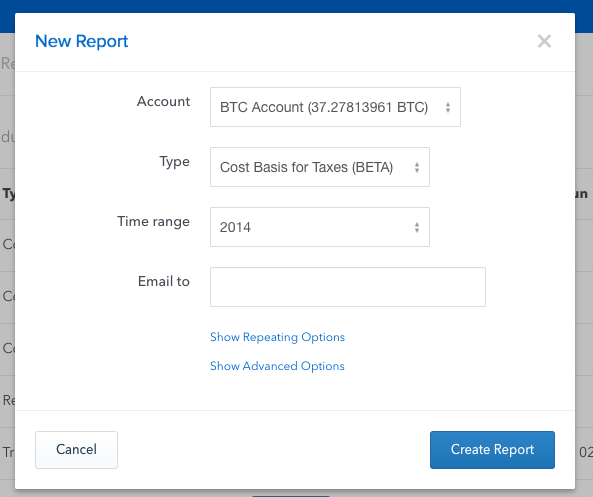The image size is (593, 497).
Task: Show Repeating Options
Action: 277,337
